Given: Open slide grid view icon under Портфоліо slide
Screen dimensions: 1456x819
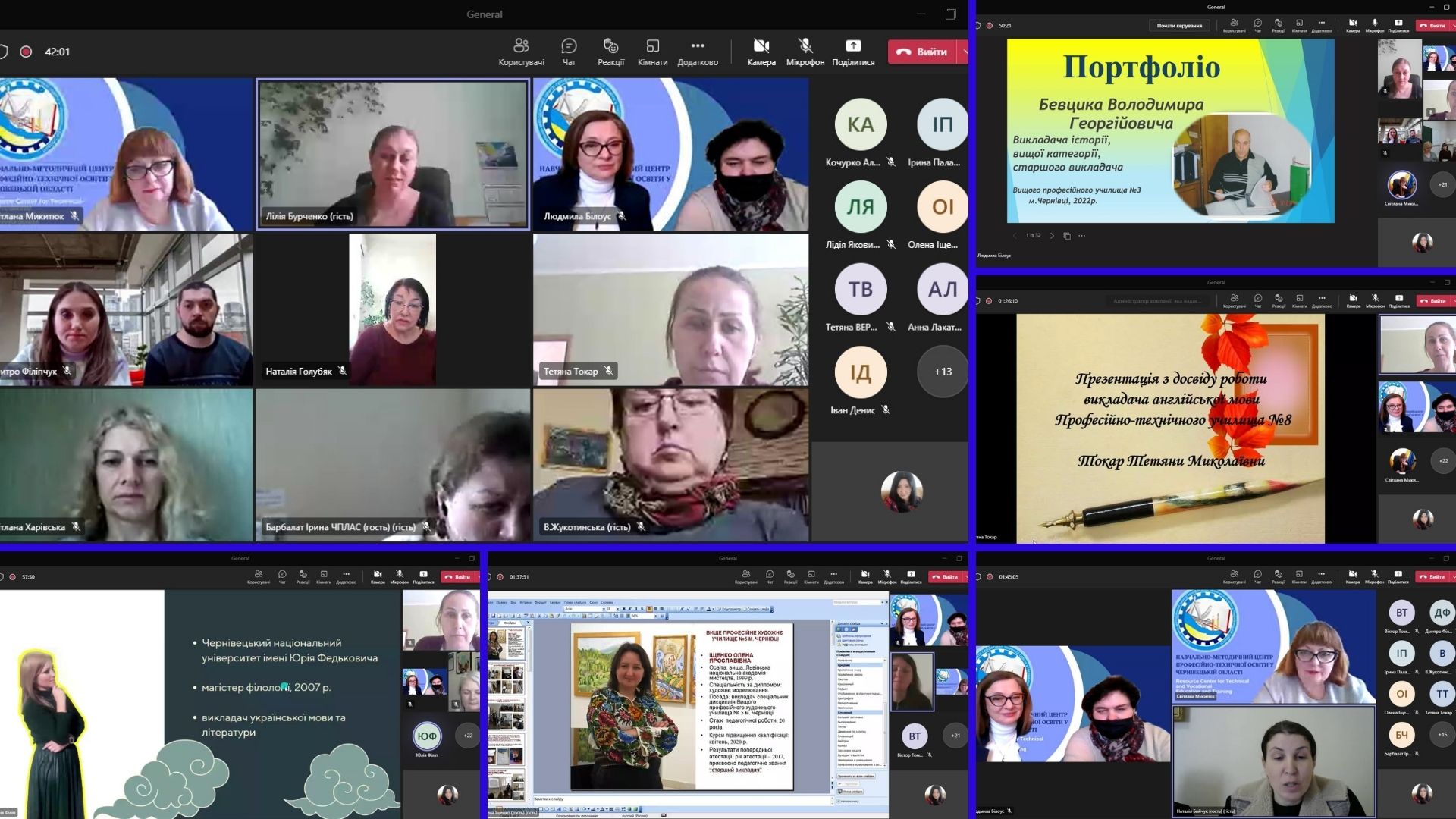Looking at the screenshot, I should point(1067,236).
